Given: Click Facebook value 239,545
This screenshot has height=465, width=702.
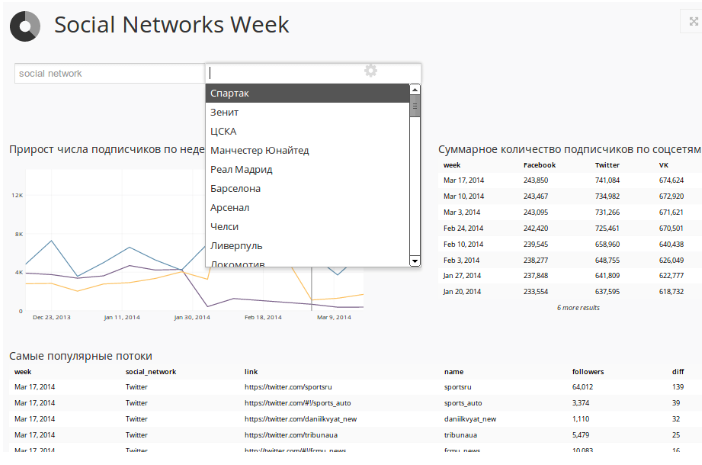Looking at the screenshot, I should pos(535,244).
